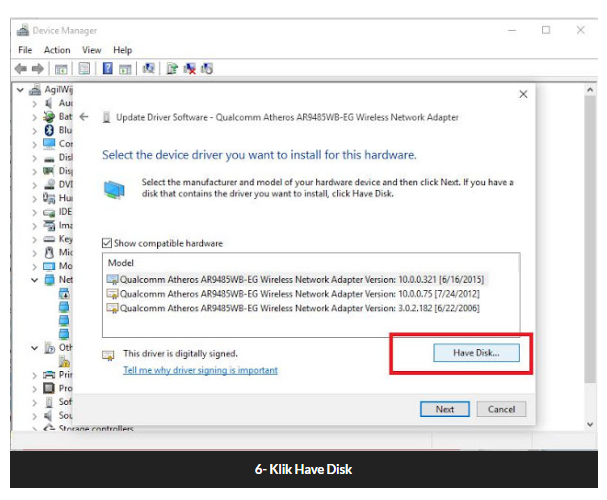Click the Device Manager scrollbar up arrow
The width and height of the screenshot is (607, 500).
pos(590,90)
